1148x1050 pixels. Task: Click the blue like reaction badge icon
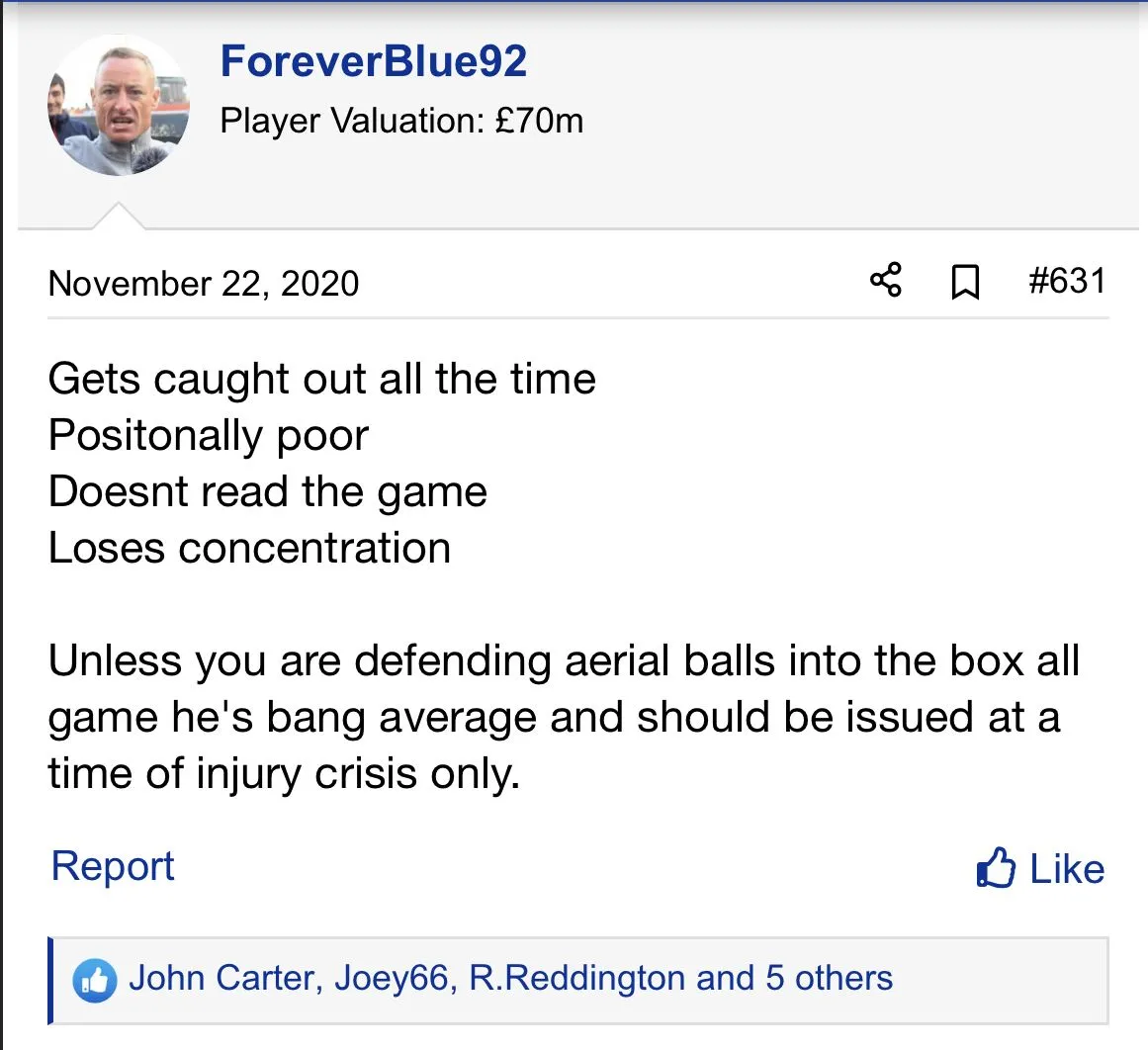[94, 980]
